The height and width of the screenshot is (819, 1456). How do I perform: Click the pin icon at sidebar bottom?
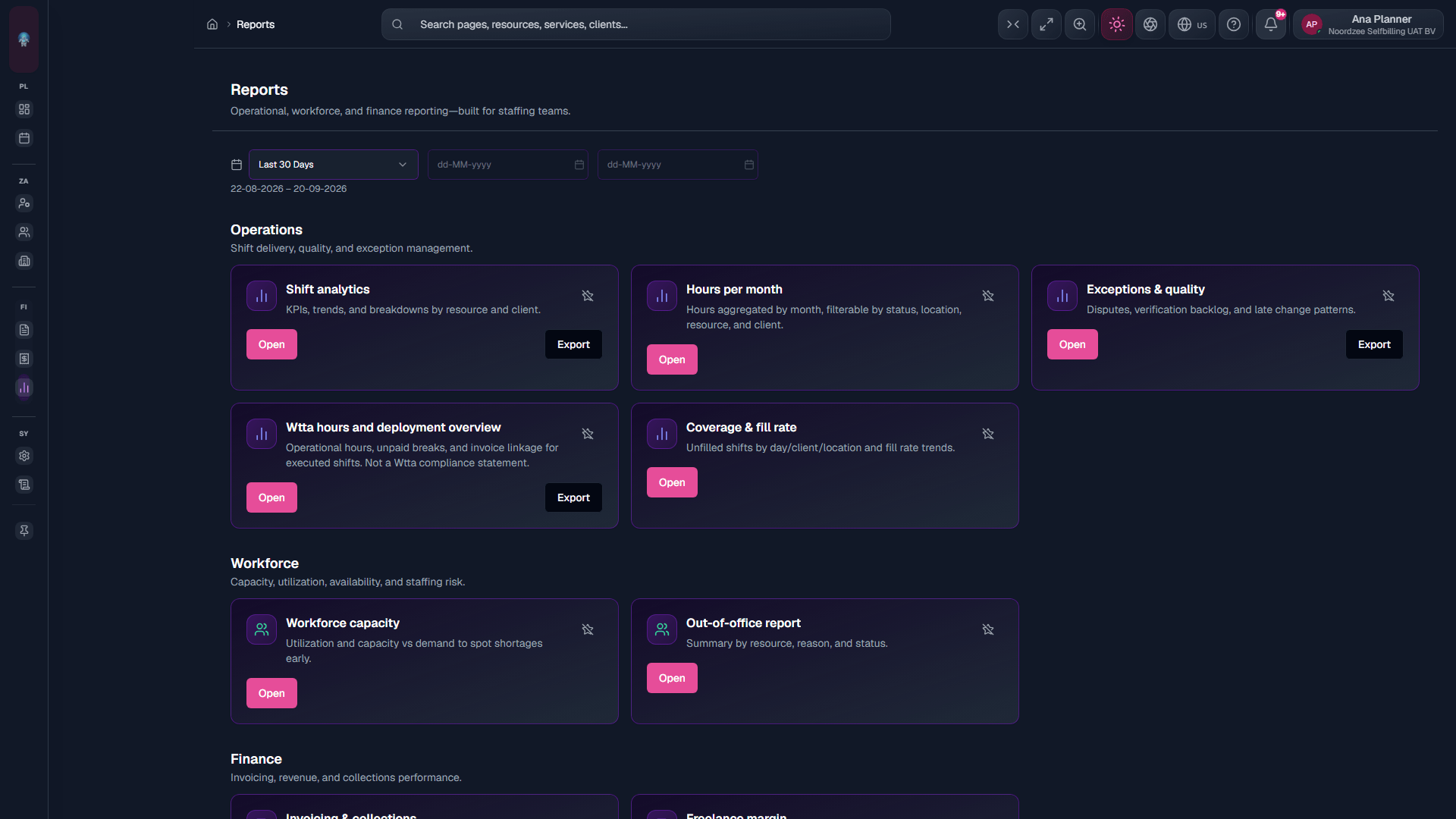(24, 531)
